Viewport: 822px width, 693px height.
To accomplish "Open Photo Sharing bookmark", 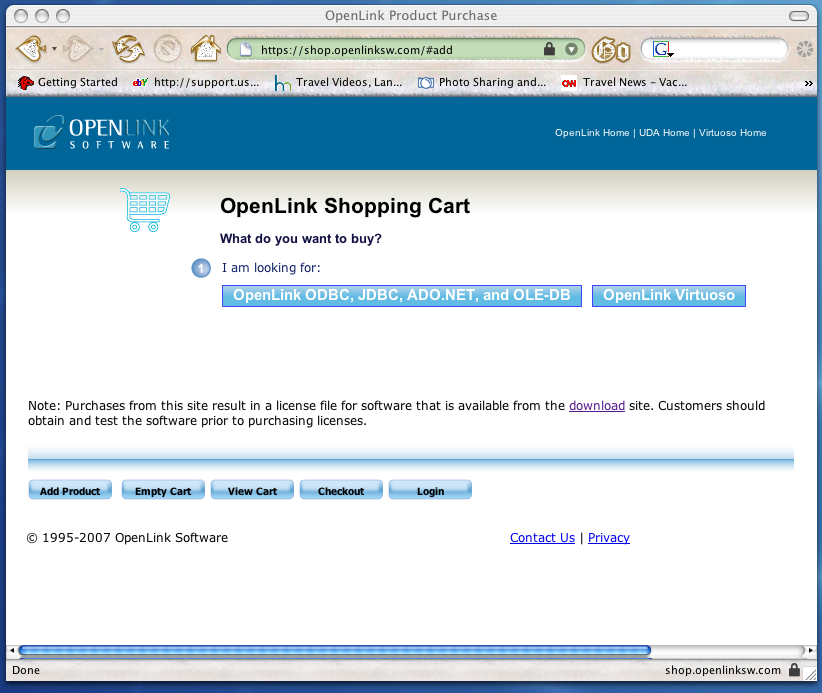I will pyautogui.click(x=482, y=82).
